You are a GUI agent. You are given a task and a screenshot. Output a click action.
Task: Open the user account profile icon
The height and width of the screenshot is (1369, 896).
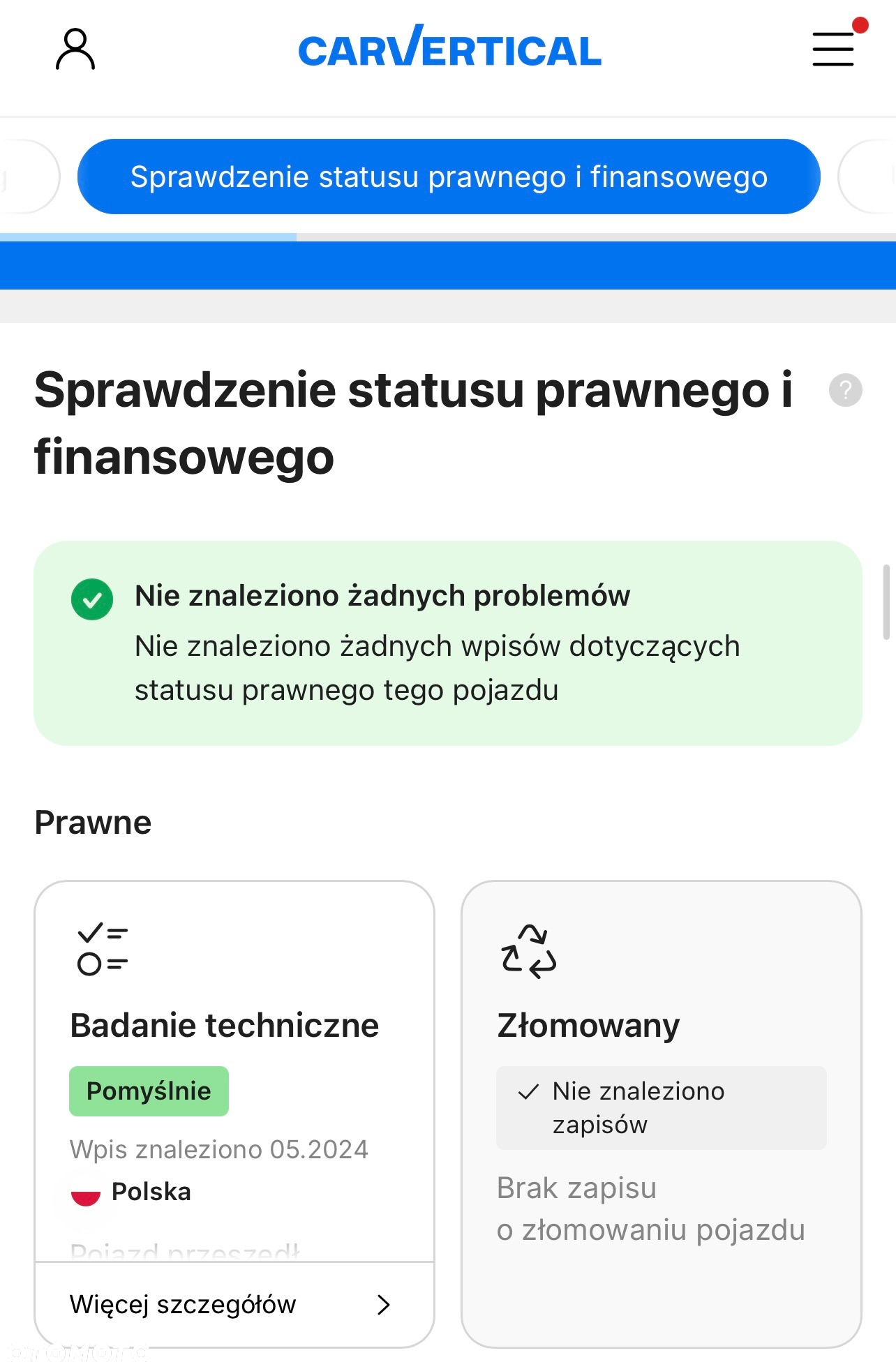tap(75, 49)
